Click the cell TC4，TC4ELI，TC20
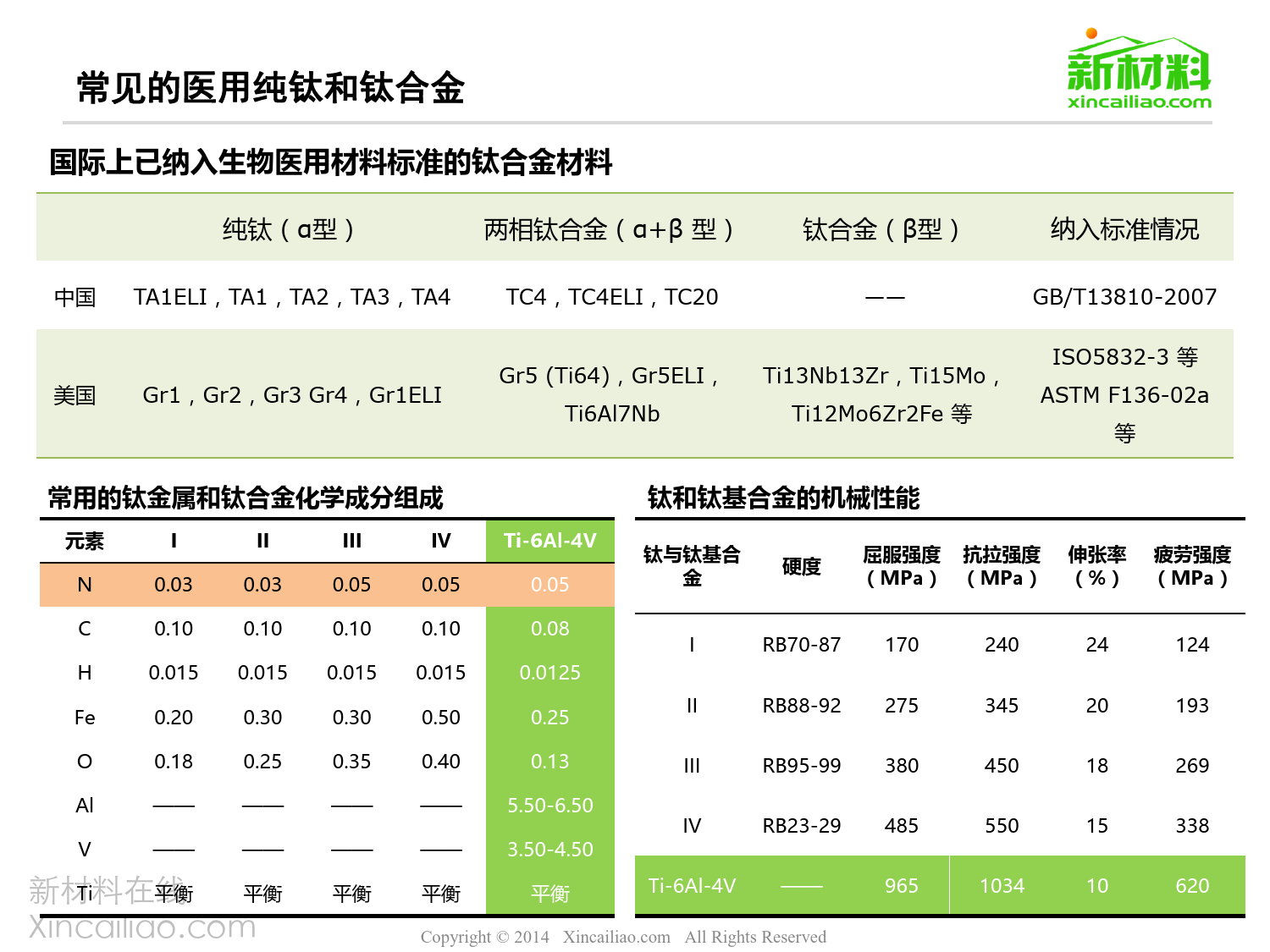The height and width of the screenshot is (952, 1270). (612, 297)
